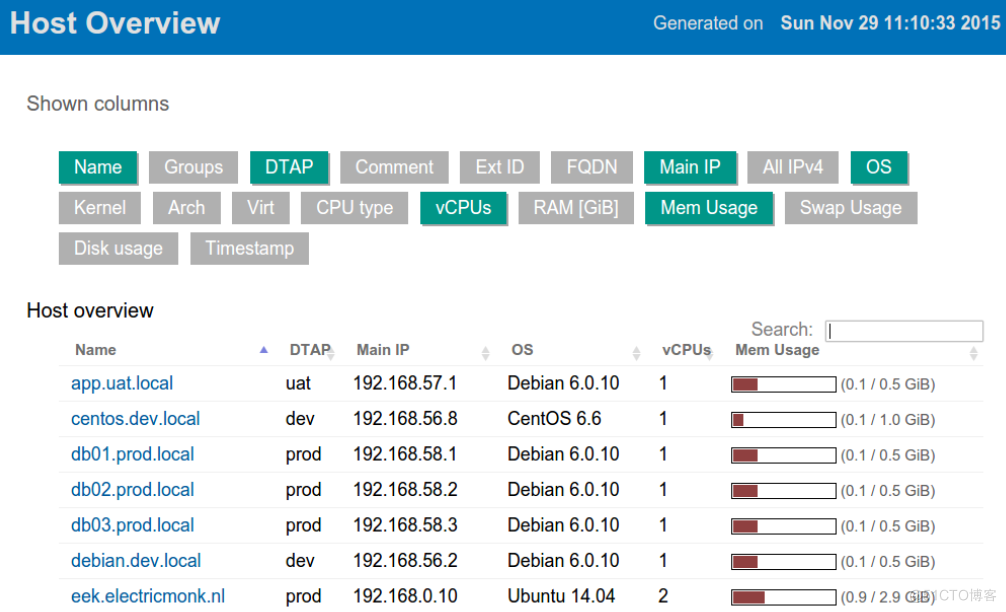Click the centos.dev.local memory usage bar

(x=783, y=420)
